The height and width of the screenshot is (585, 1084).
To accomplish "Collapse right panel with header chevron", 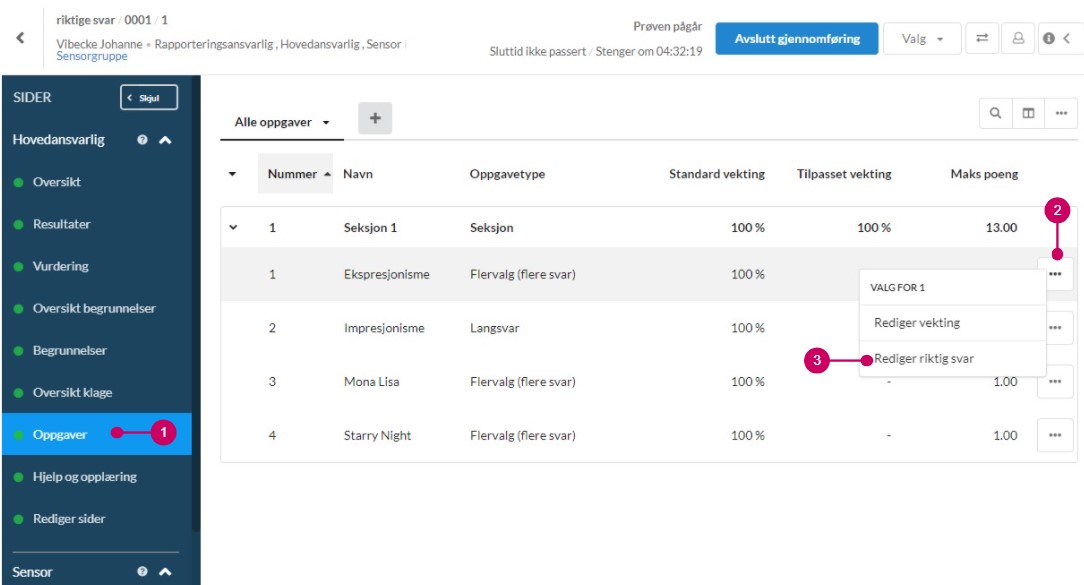I will [x=1067, y=38].
